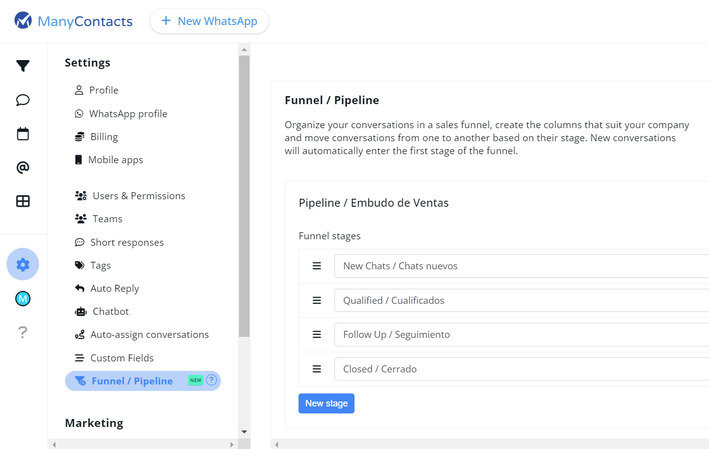Click the settings panel vertical scrollbar thumb
Screen dimensions: 709x449
(244, 196)
